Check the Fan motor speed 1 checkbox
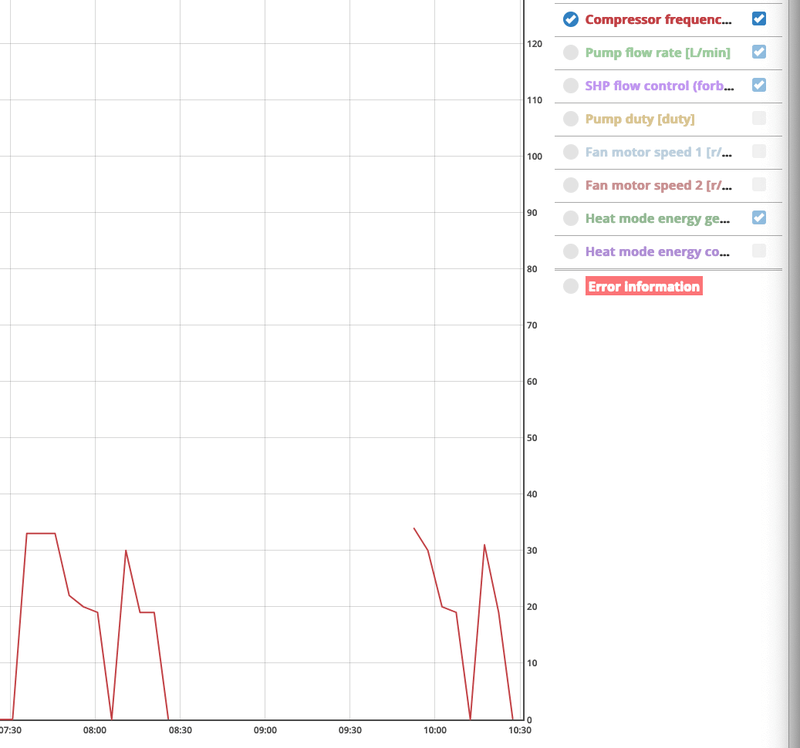This screenshot has height=748, width=800. [x=759, y=152]
